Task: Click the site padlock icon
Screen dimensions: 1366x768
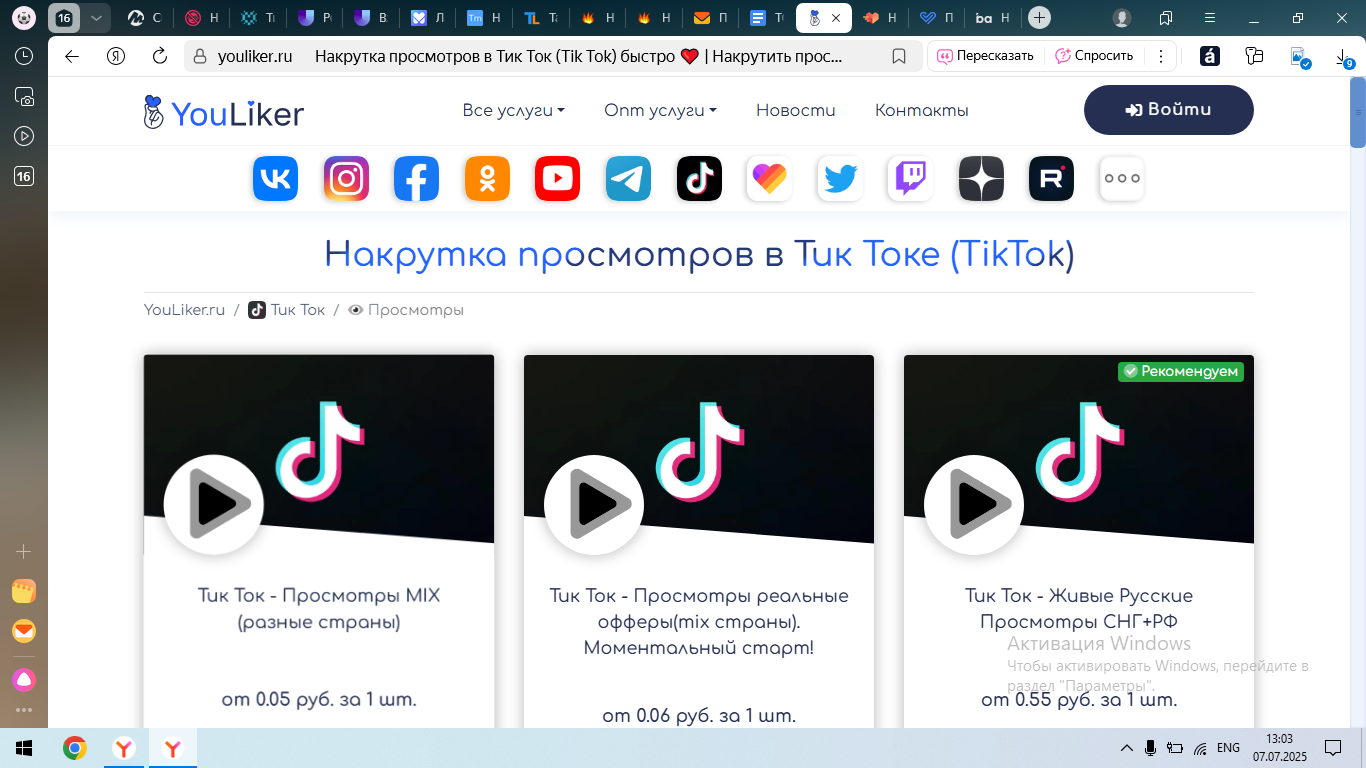Action: [x=199, y=56]
